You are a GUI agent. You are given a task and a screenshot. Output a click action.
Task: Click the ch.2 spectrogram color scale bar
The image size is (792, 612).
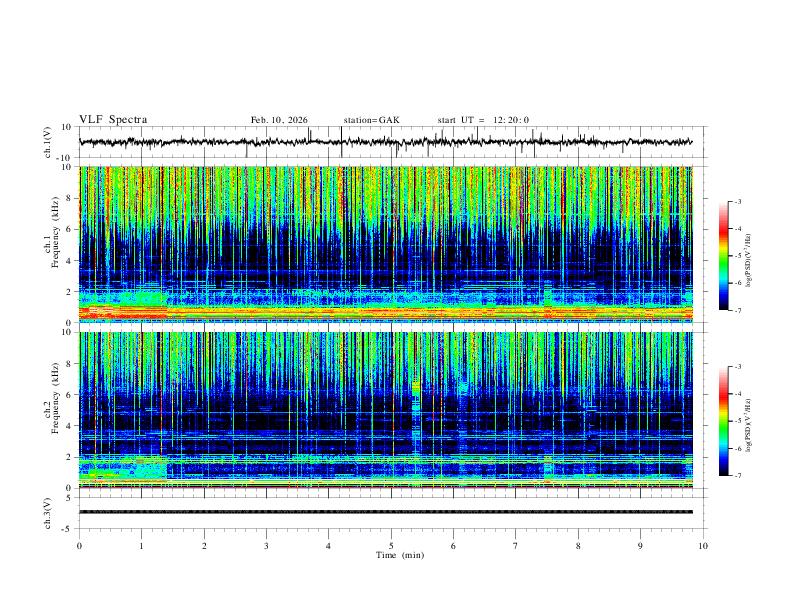pos(724,421)
